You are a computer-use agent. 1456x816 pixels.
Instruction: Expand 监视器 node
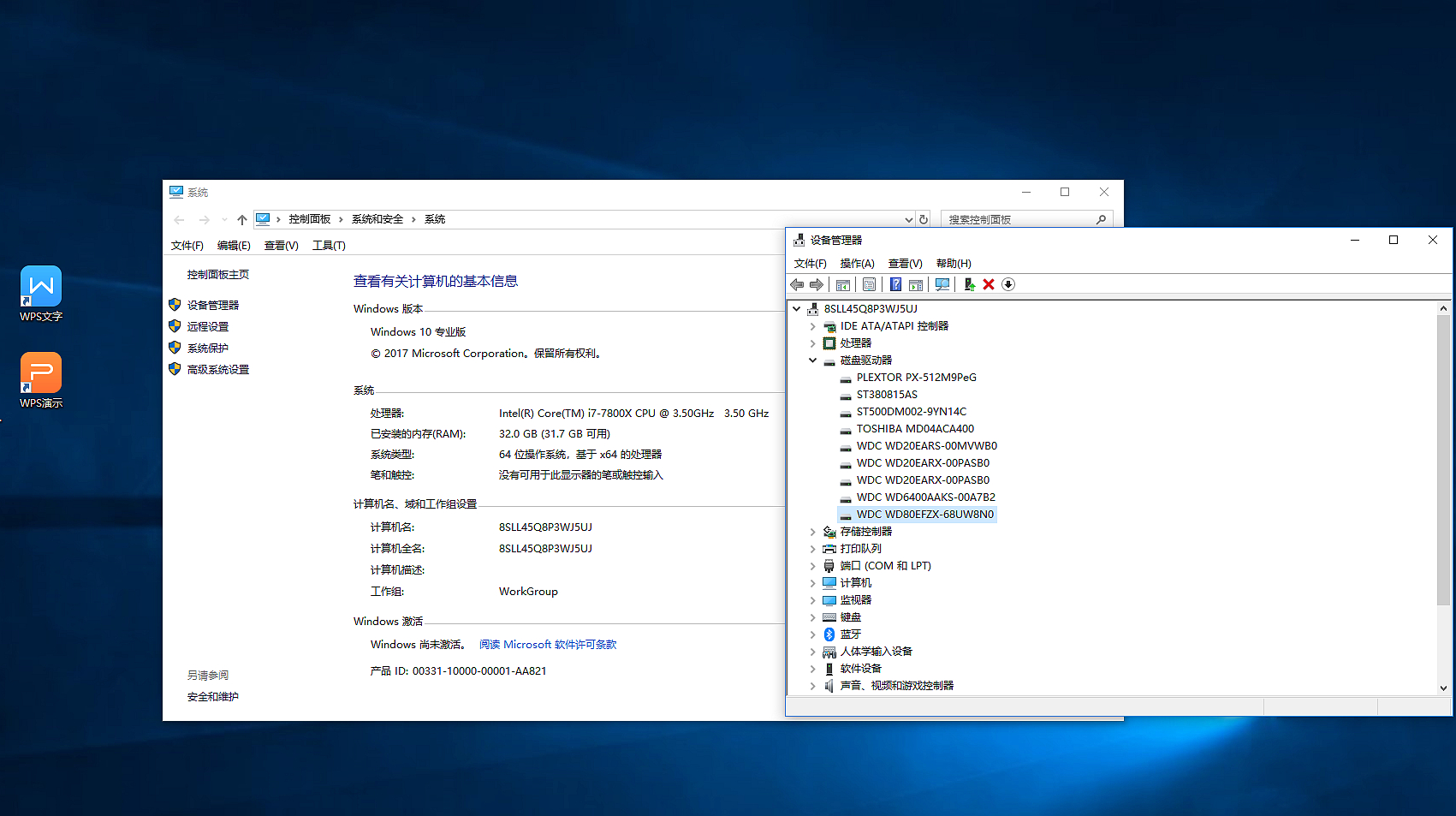point(813,600)
